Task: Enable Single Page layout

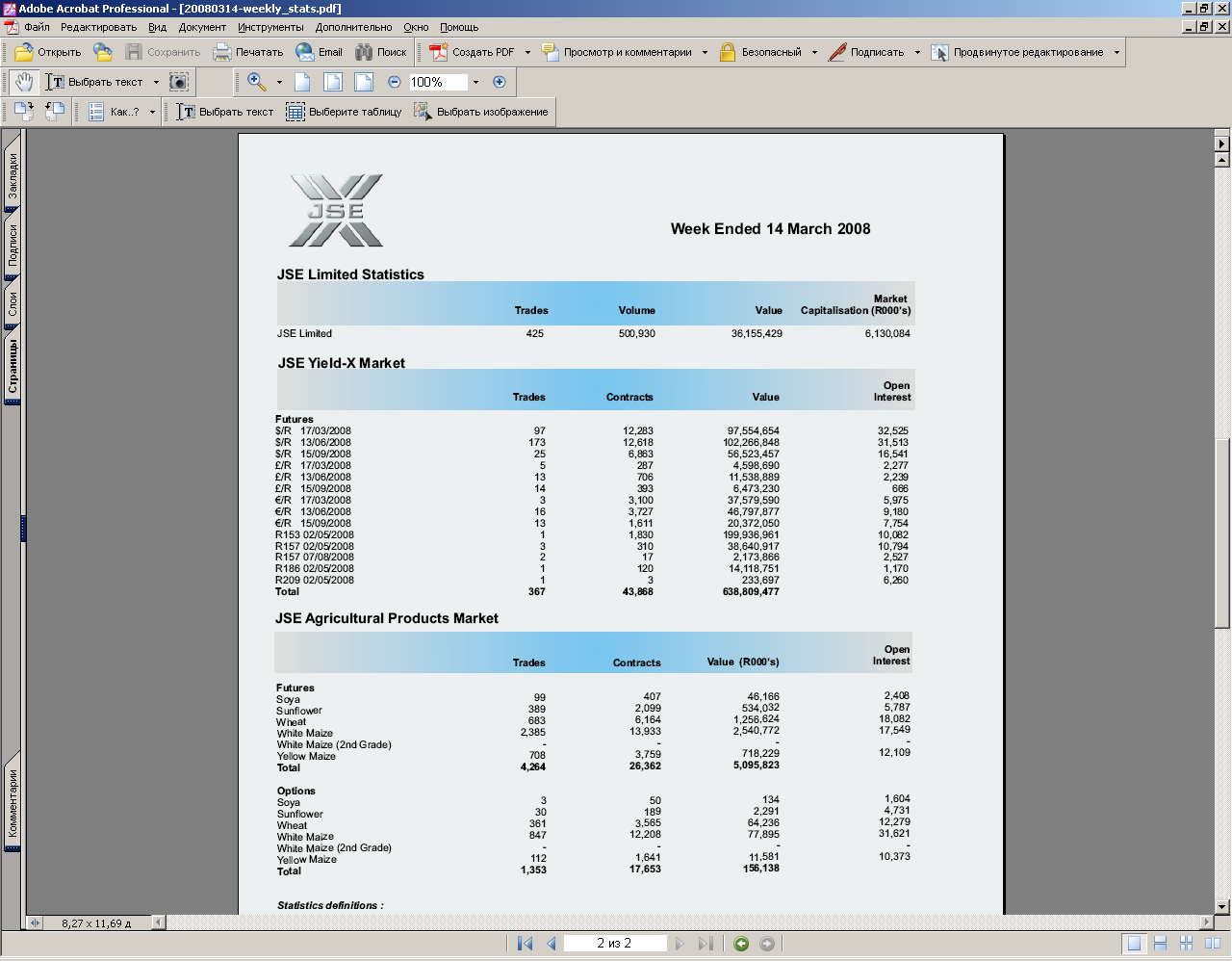Action: [x=1135, y=944]
